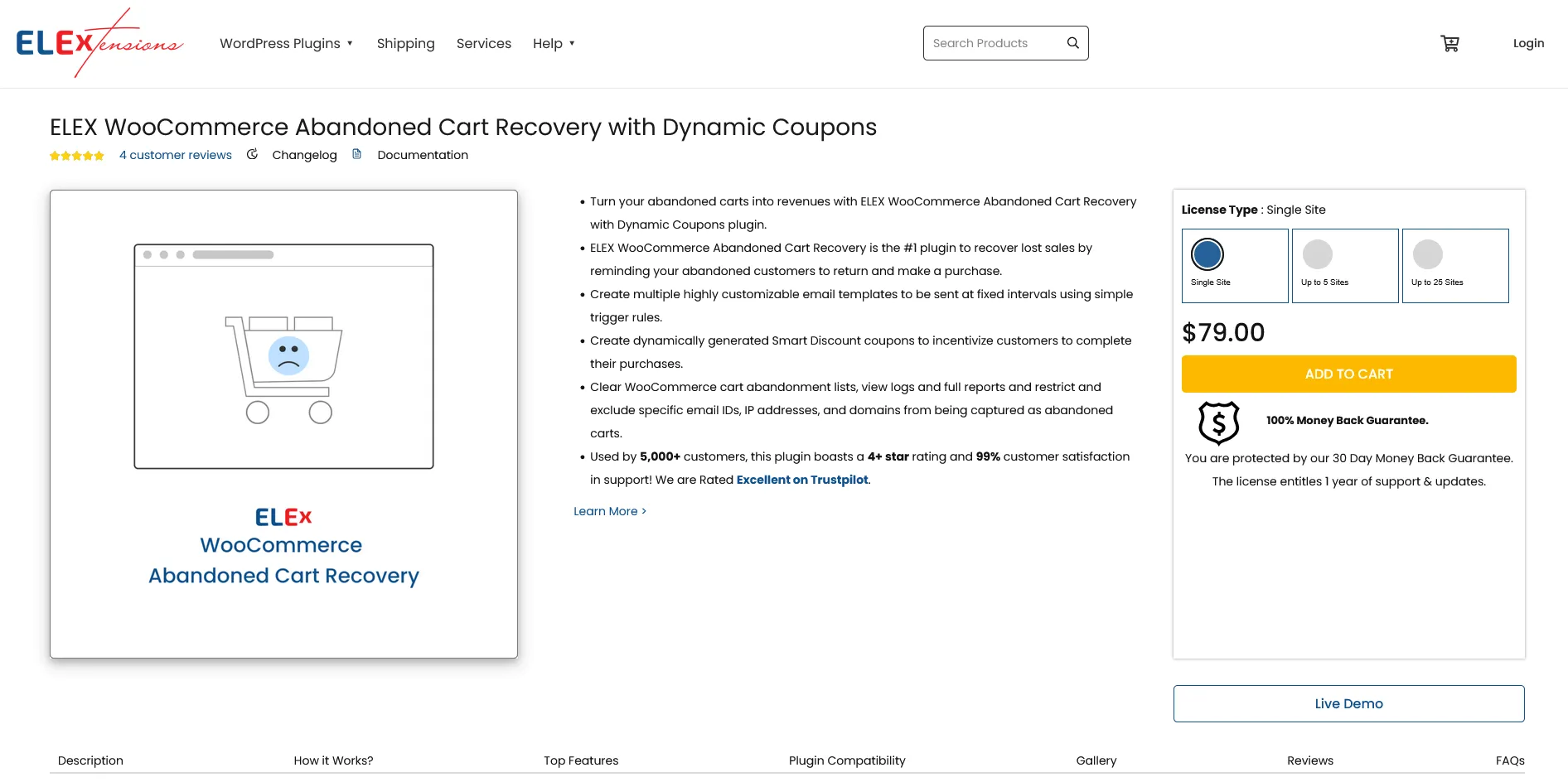Expand the WordPress Plugins dropdown menu
The image size is (1568, 782).
coord(287,43)
